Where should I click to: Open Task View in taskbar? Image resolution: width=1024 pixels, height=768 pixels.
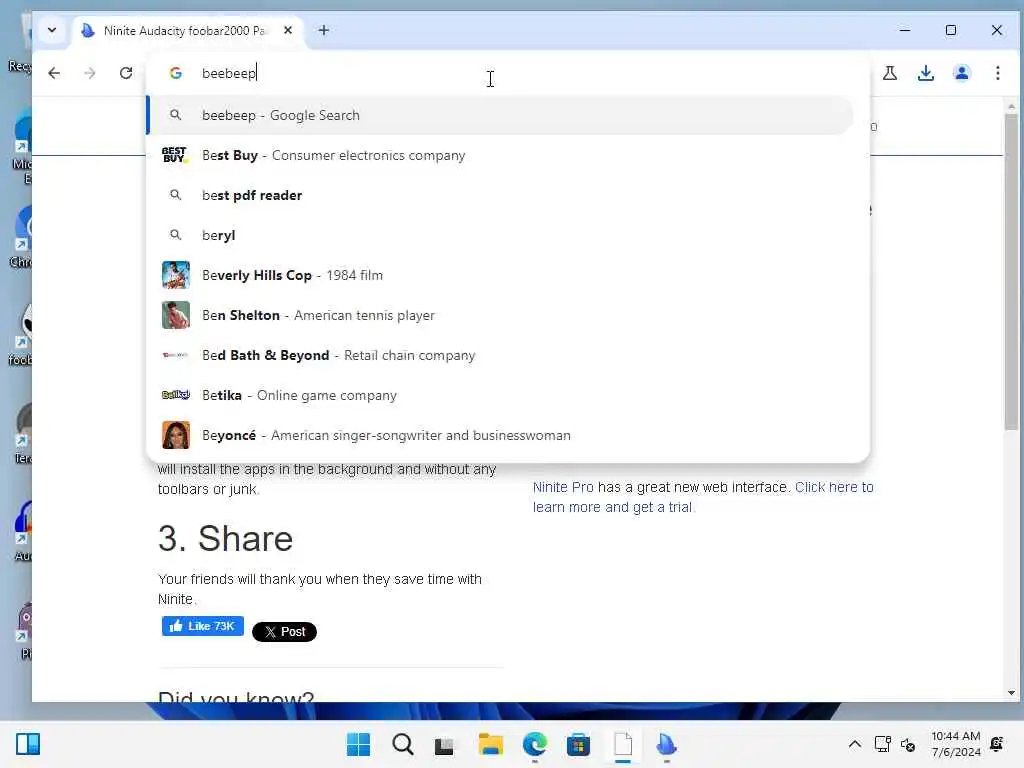pyautogui.click(x=444, y=745)
